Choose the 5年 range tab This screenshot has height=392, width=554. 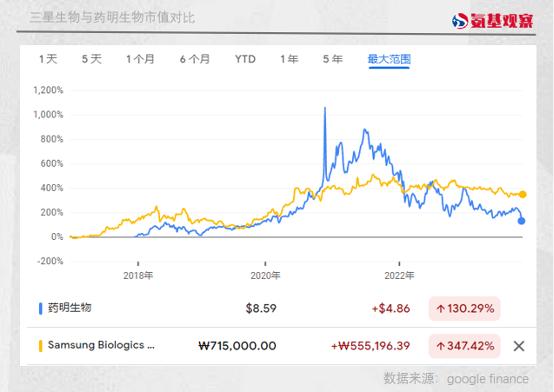click(x=332, y=59)
